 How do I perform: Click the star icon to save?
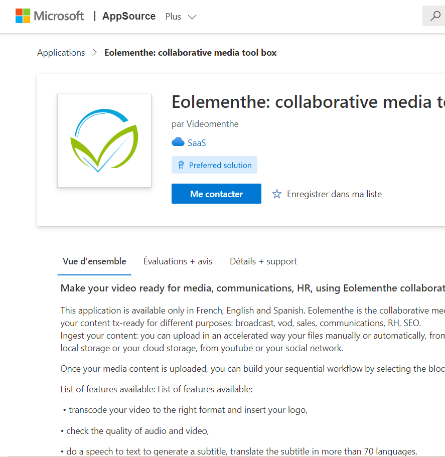tap(276, 194)
